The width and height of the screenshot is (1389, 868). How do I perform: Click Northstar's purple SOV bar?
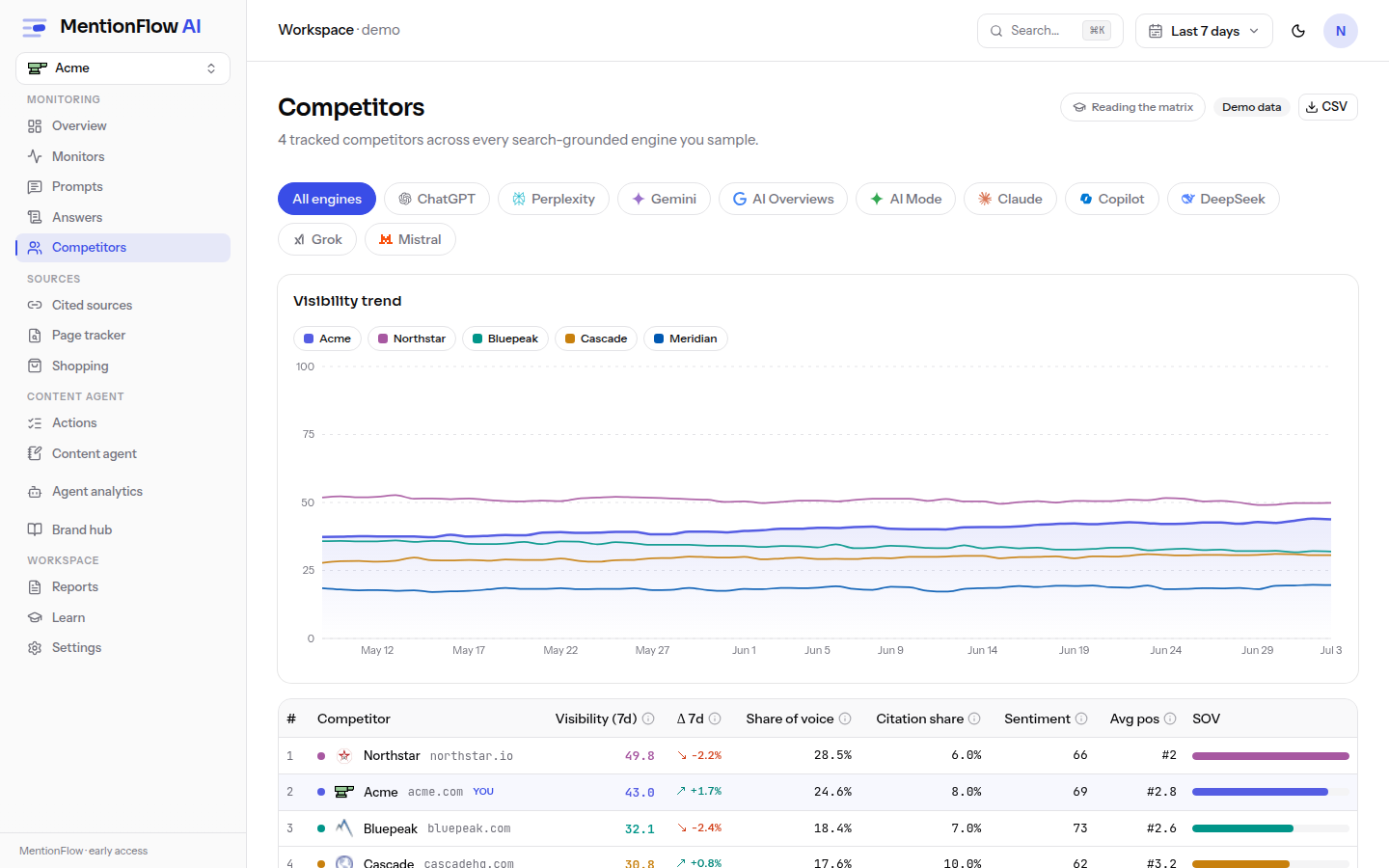[x=1270, y=755]
